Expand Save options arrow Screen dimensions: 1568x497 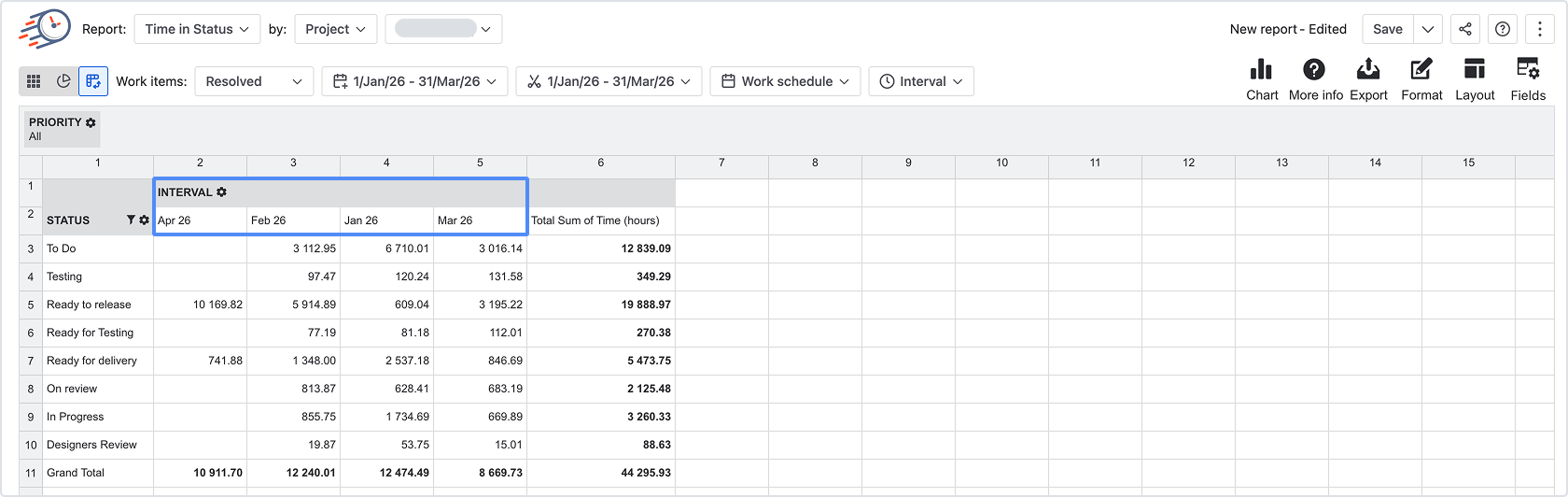coord(1428,29)
